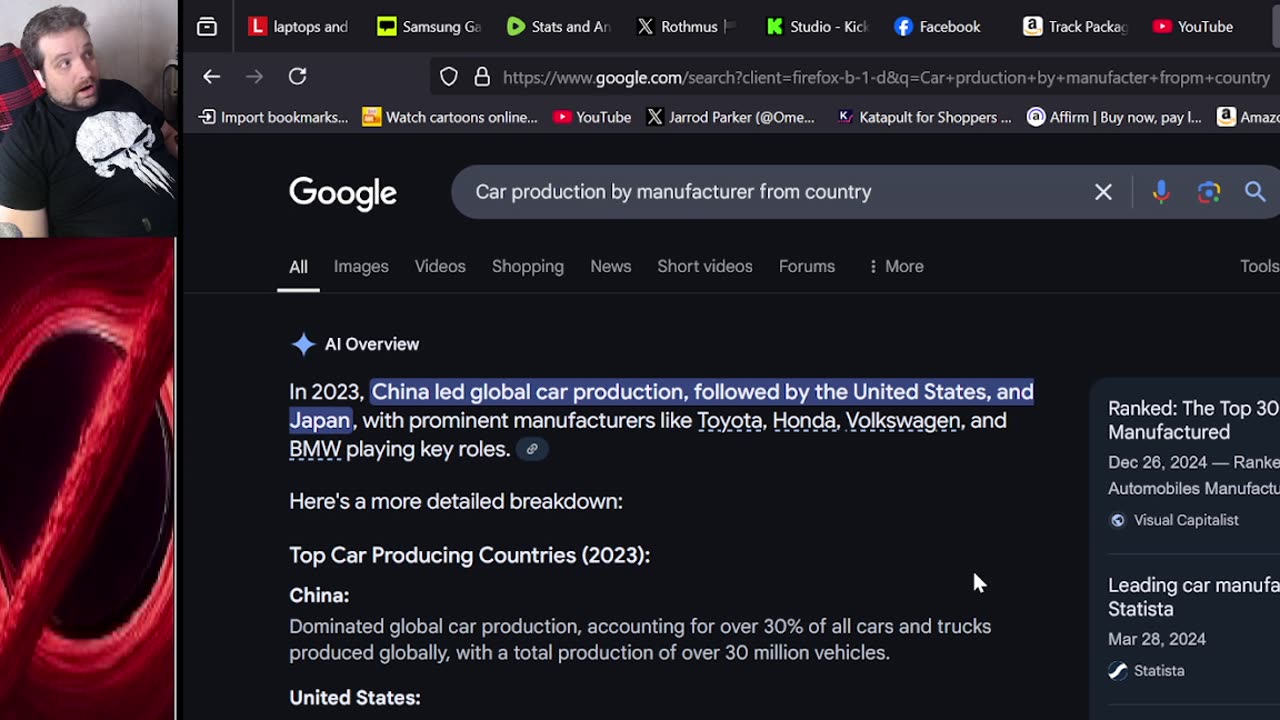Clear the search query with X
Image resolution: width=1280 pixels, height=720 pixels.
pos(1103,192)
